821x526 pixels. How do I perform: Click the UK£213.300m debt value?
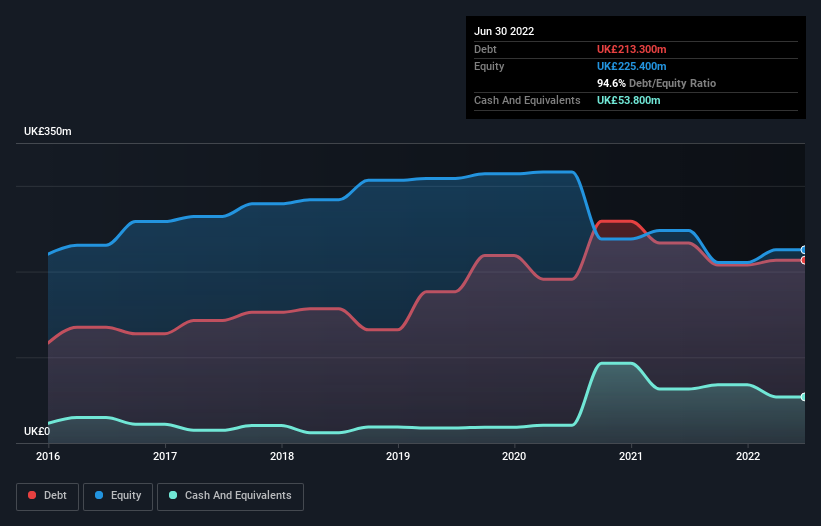tap(631, 49)
